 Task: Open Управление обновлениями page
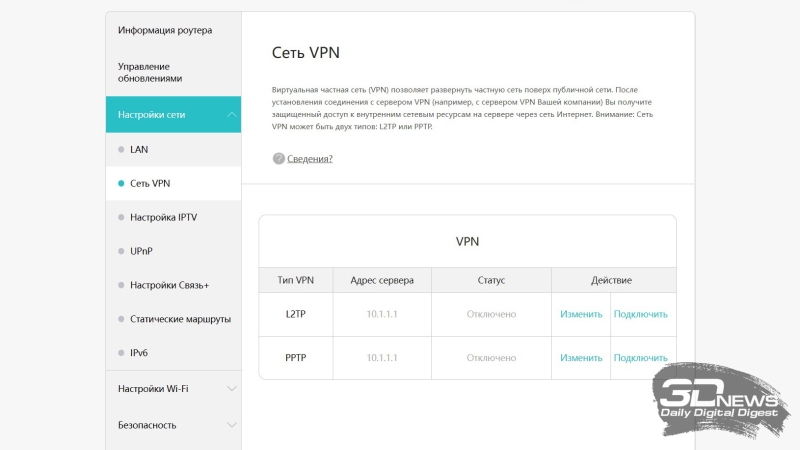point(150,71)
